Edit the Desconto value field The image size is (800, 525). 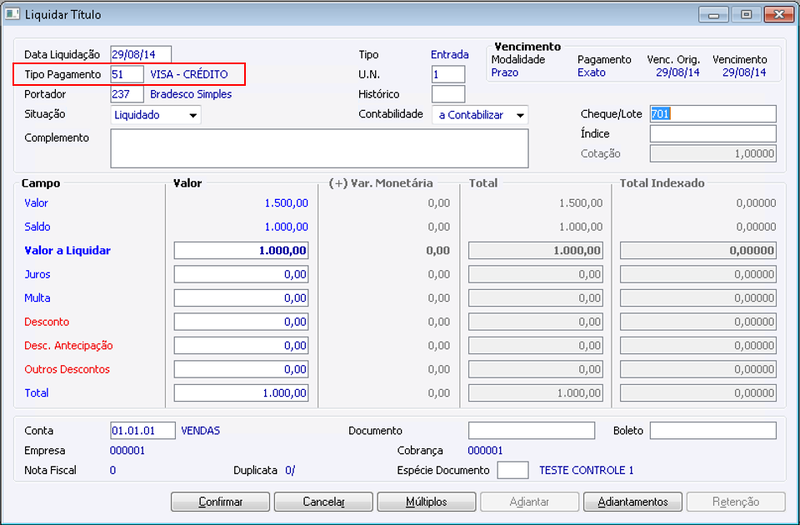click(x=241, y=321)
